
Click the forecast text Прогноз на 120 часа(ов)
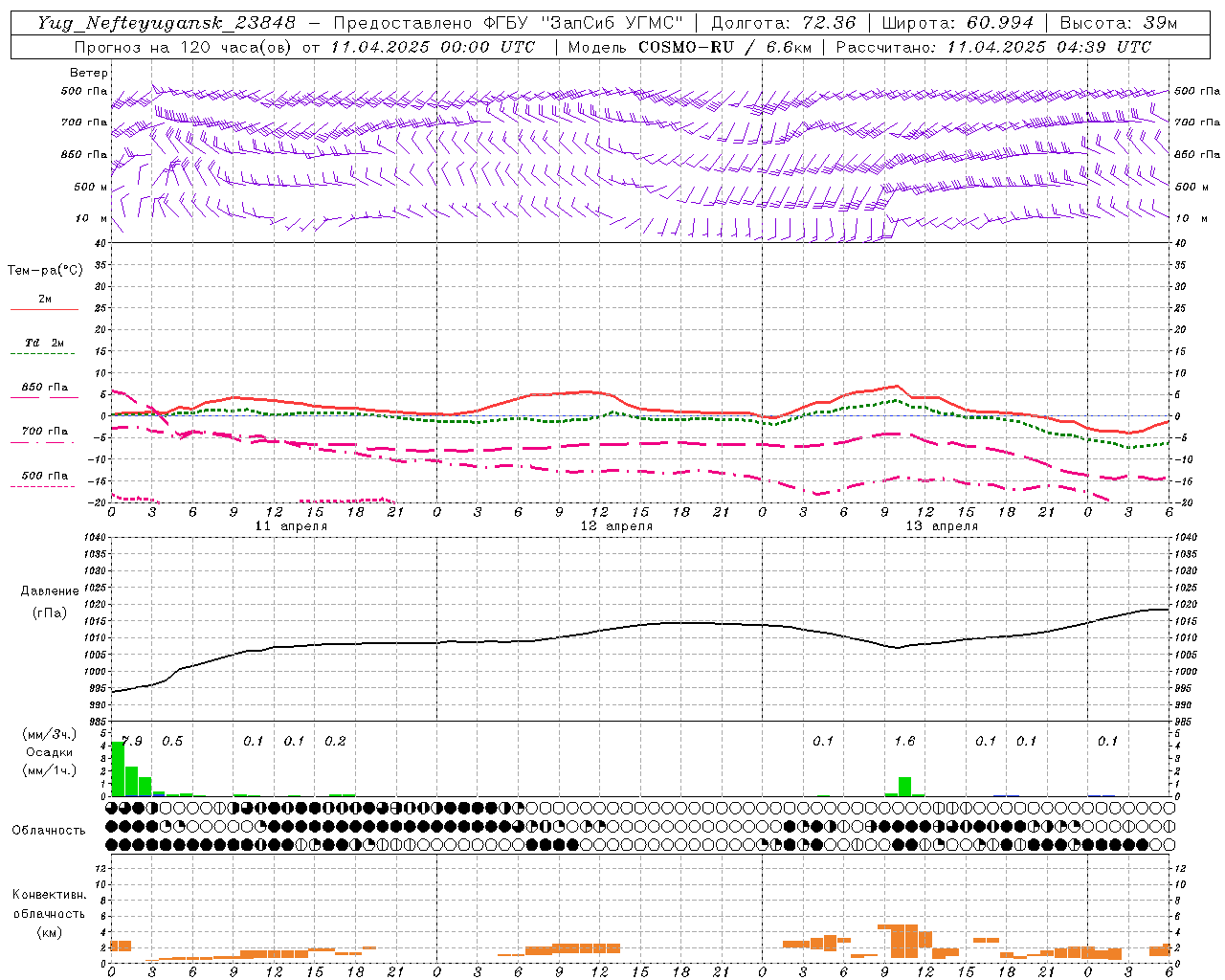click(x=185, y=47)
